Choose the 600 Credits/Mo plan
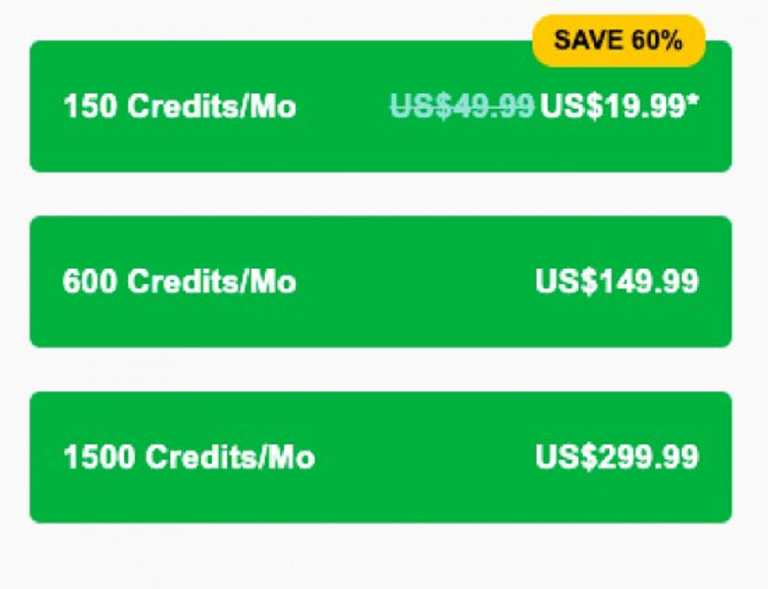Image resolution: width=768 pixels, height=589 pixels. (380, 282)
